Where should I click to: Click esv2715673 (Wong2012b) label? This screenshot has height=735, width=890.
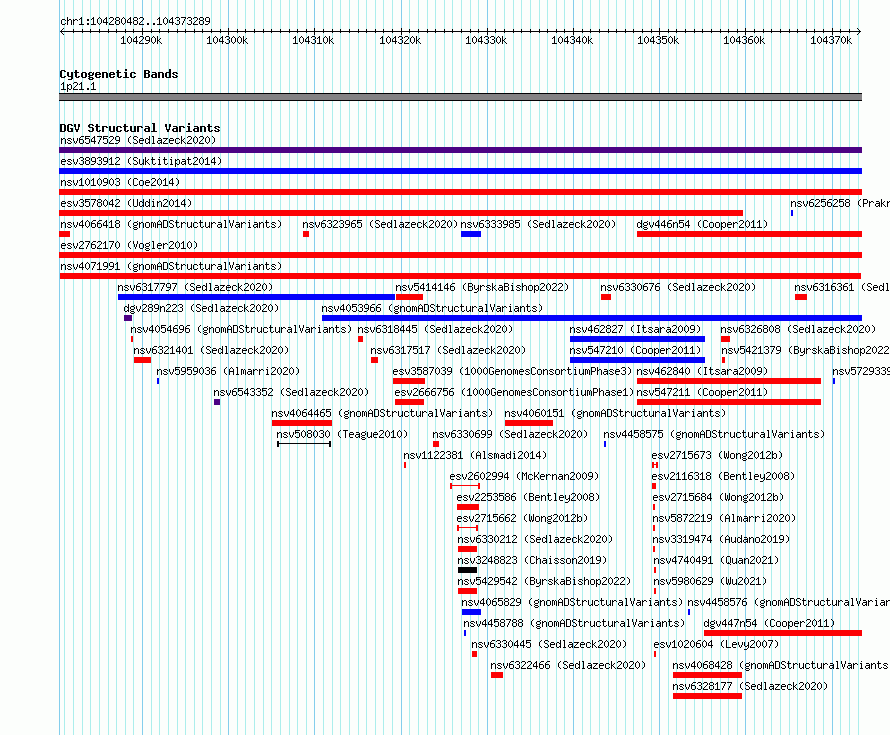(x=717, y=455)
